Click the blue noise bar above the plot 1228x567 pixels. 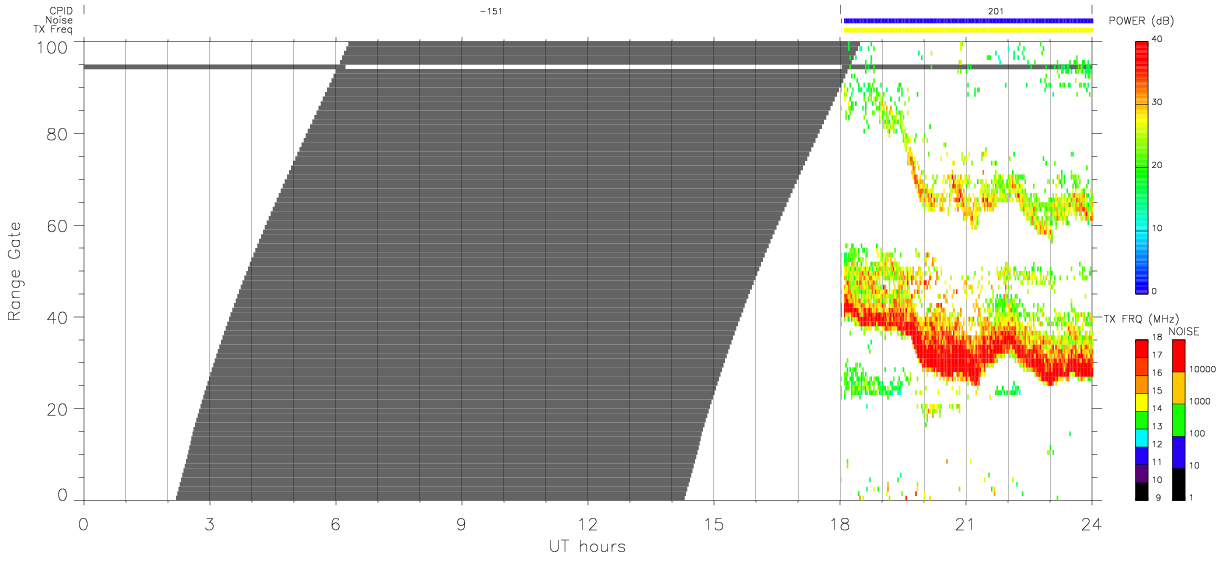967,20
